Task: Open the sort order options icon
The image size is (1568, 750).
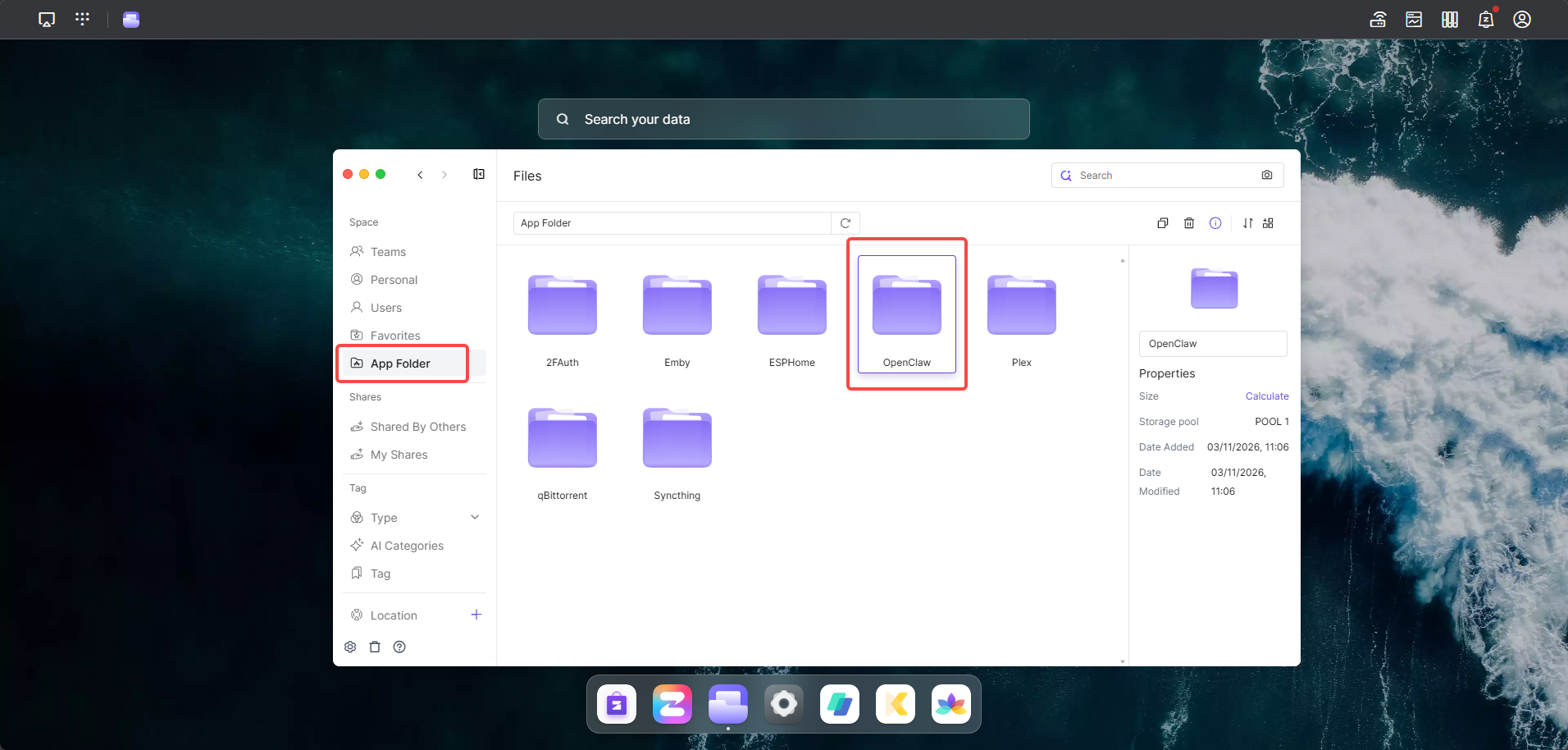Action: pos(1247,223)
